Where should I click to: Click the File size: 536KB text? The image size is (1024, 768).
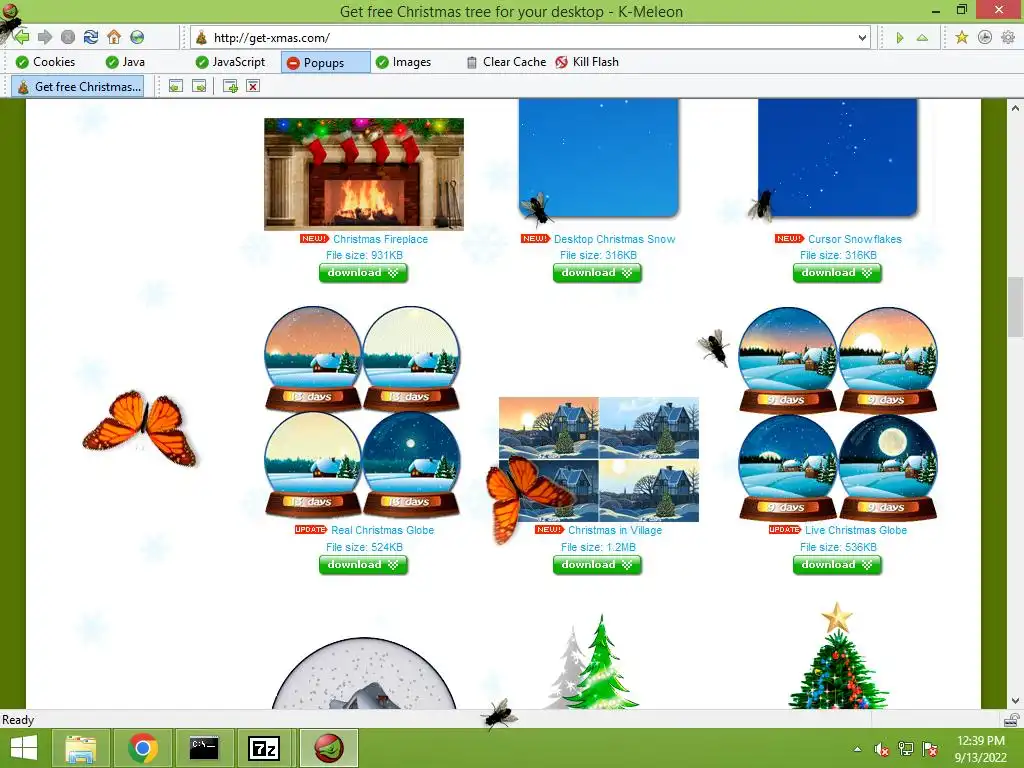click(838, 547)
